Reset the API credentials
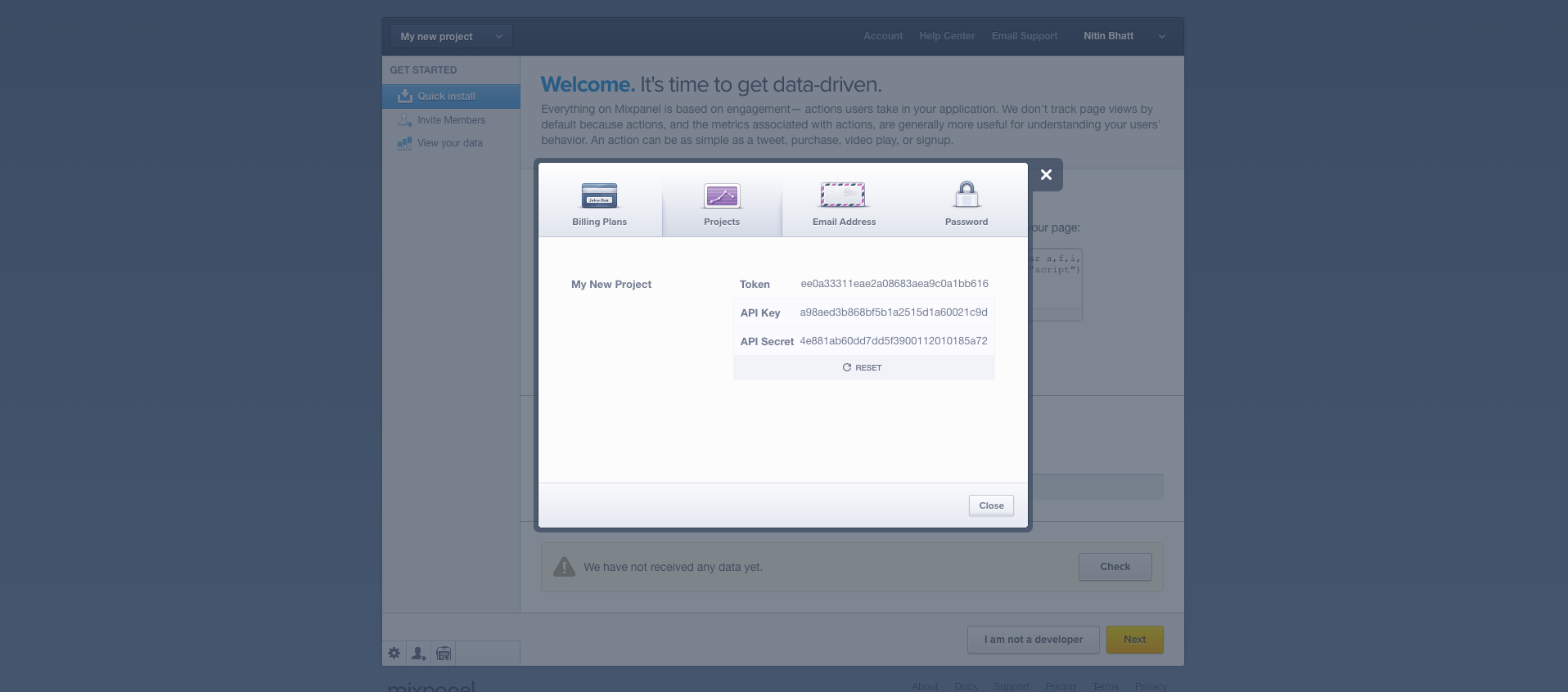1568x692 pixels. [x=863, y=367]
